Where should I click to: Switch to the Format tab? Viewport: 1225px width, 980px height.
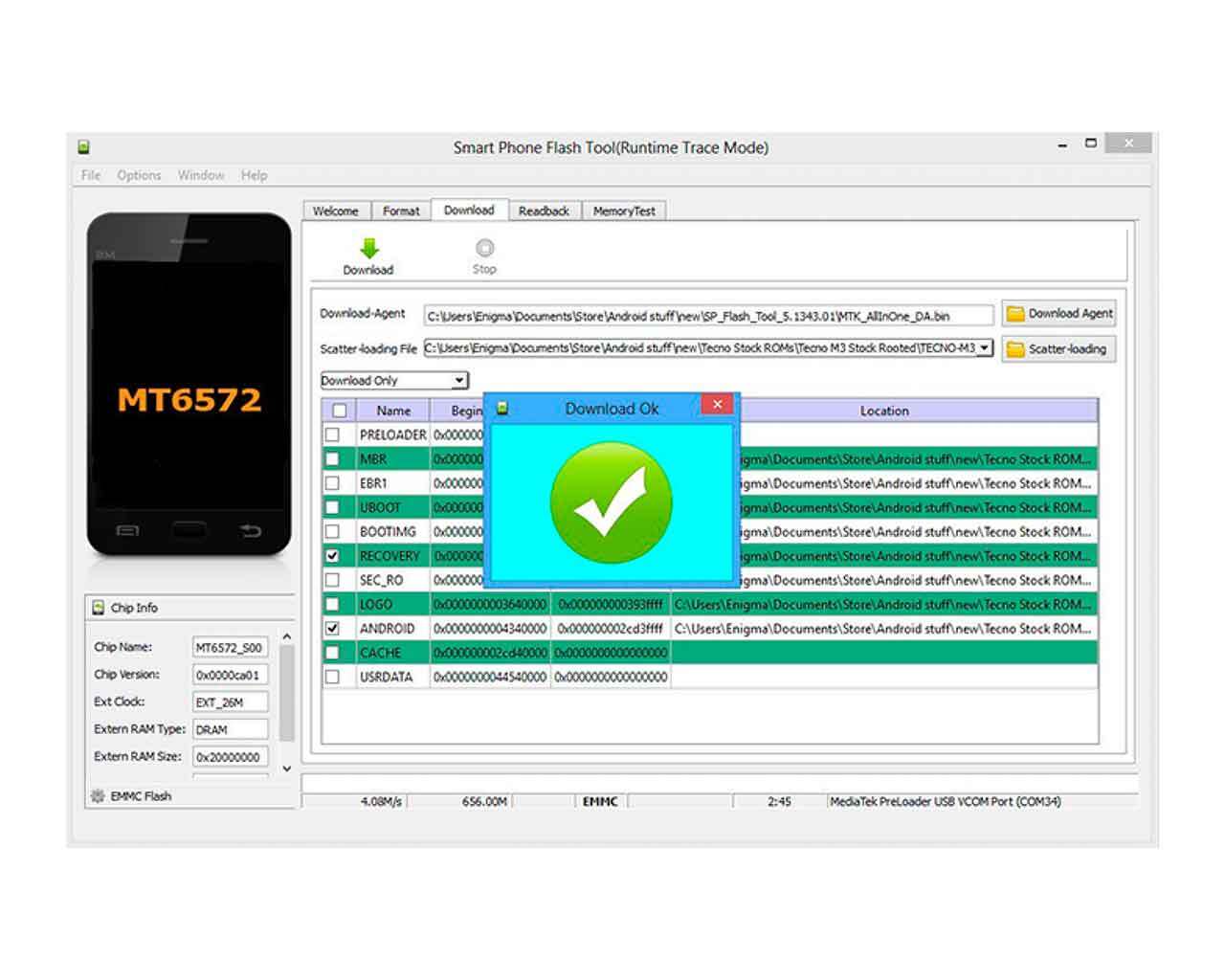pos(401,211)
